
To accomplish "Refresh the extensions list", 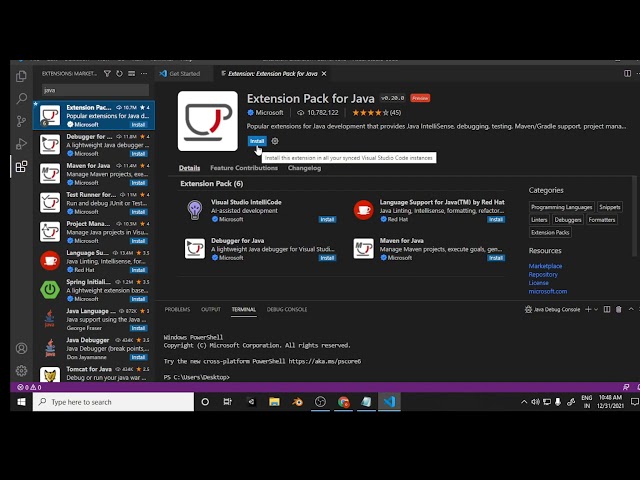I will click(119, 73).
